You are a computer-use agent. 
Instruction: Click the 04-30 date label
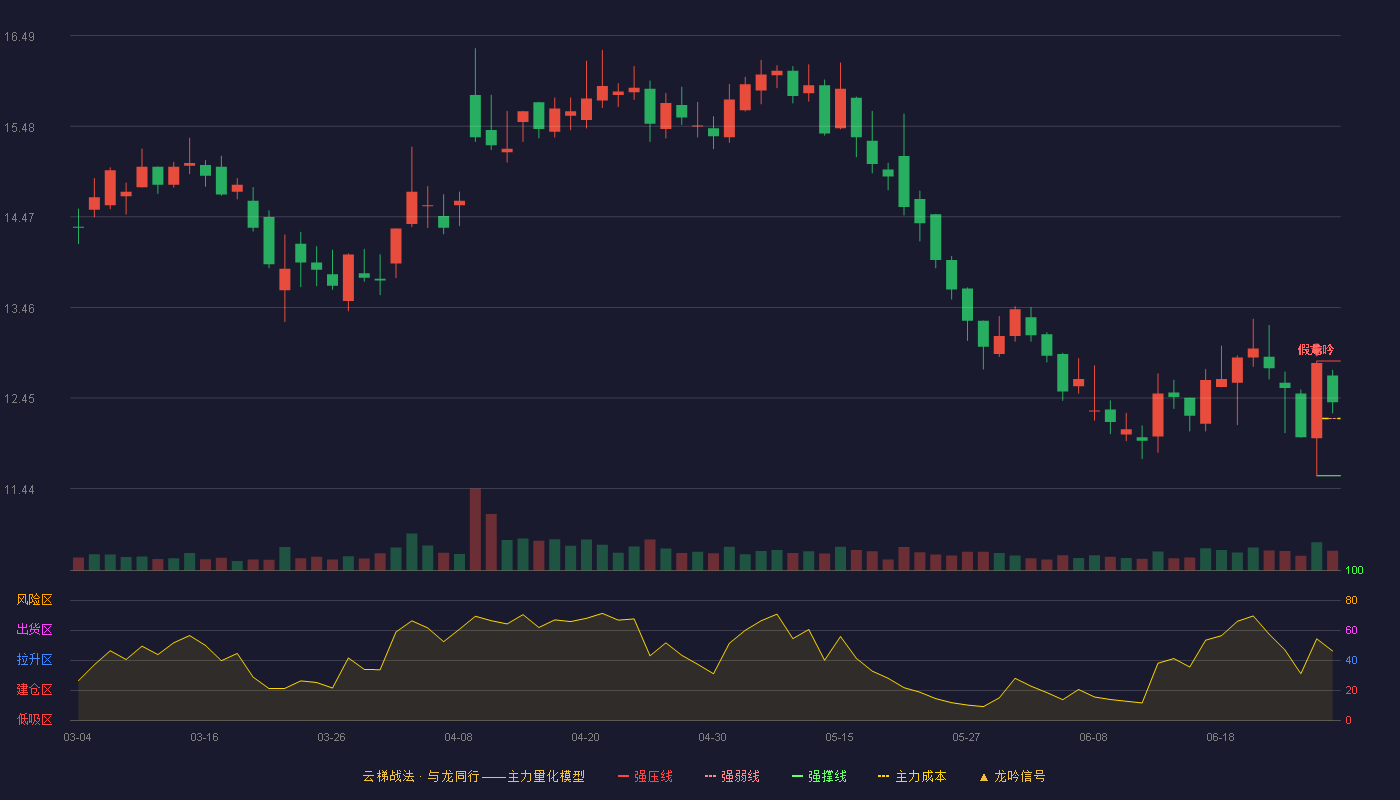point(712,737)
